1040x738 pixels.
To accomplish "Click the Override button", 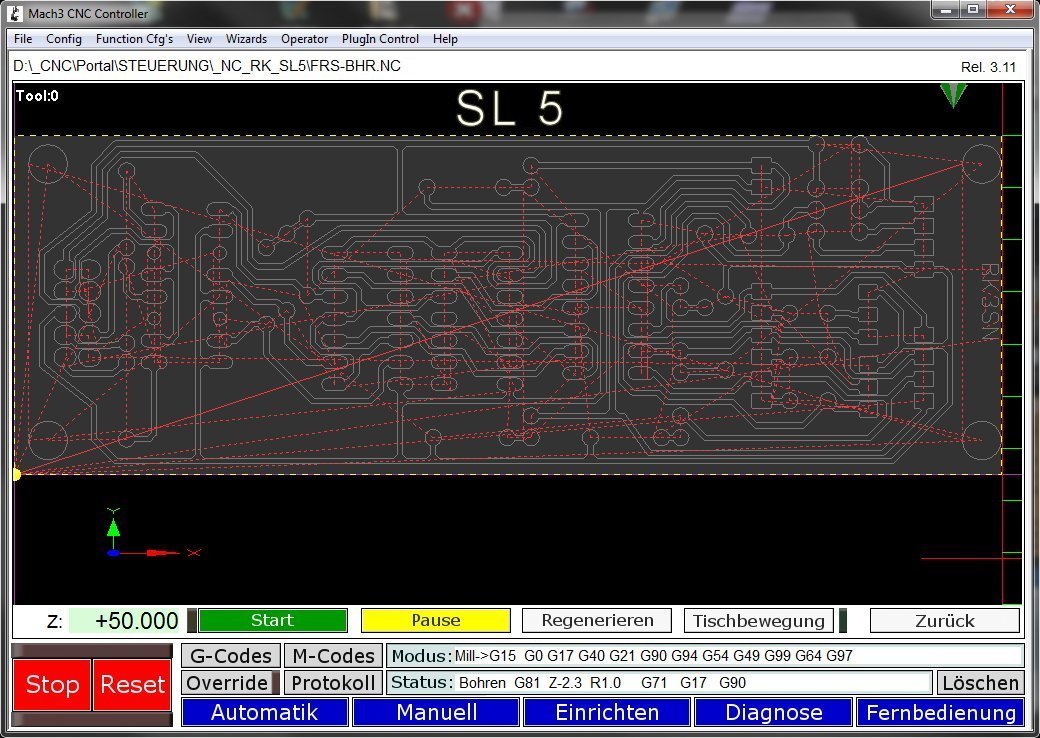I will tap(227, 682).
